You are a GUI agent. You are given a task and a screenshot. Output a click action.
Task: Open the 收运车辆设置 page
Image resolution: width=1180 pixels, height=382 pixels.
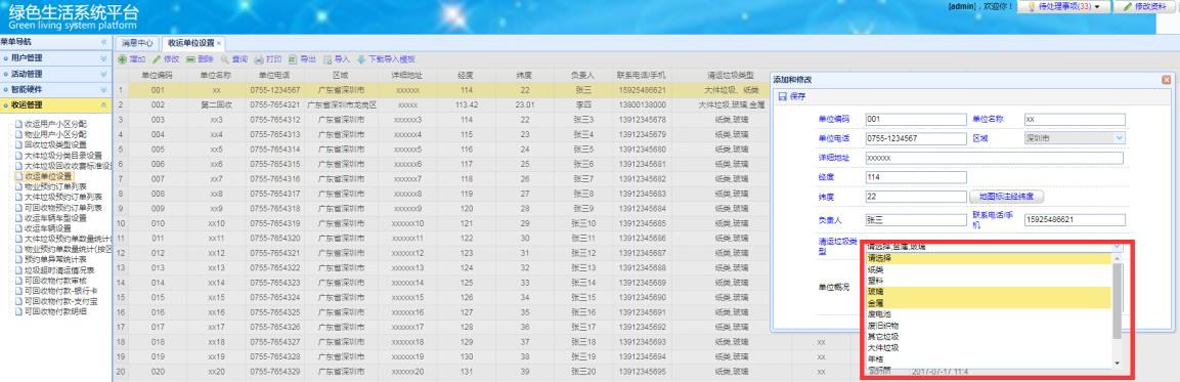point(47,228)
